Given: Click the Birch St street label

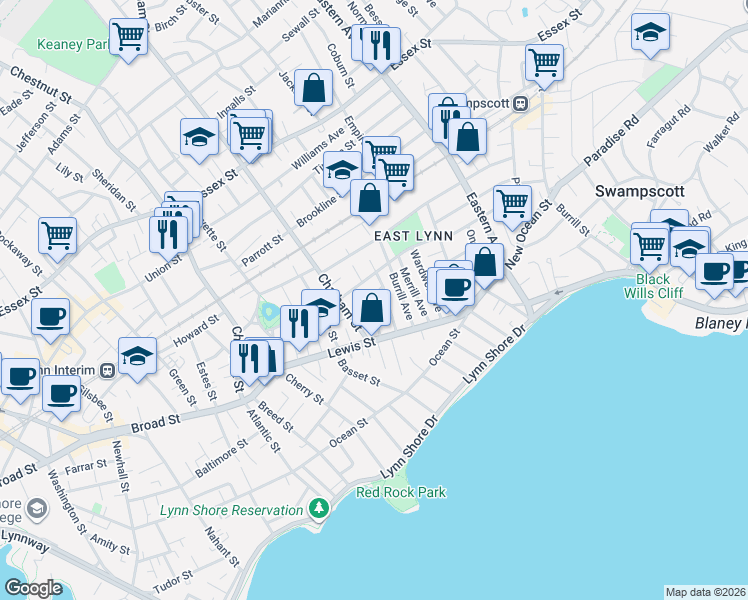Looking at the screenshot, I should point(171,18).
